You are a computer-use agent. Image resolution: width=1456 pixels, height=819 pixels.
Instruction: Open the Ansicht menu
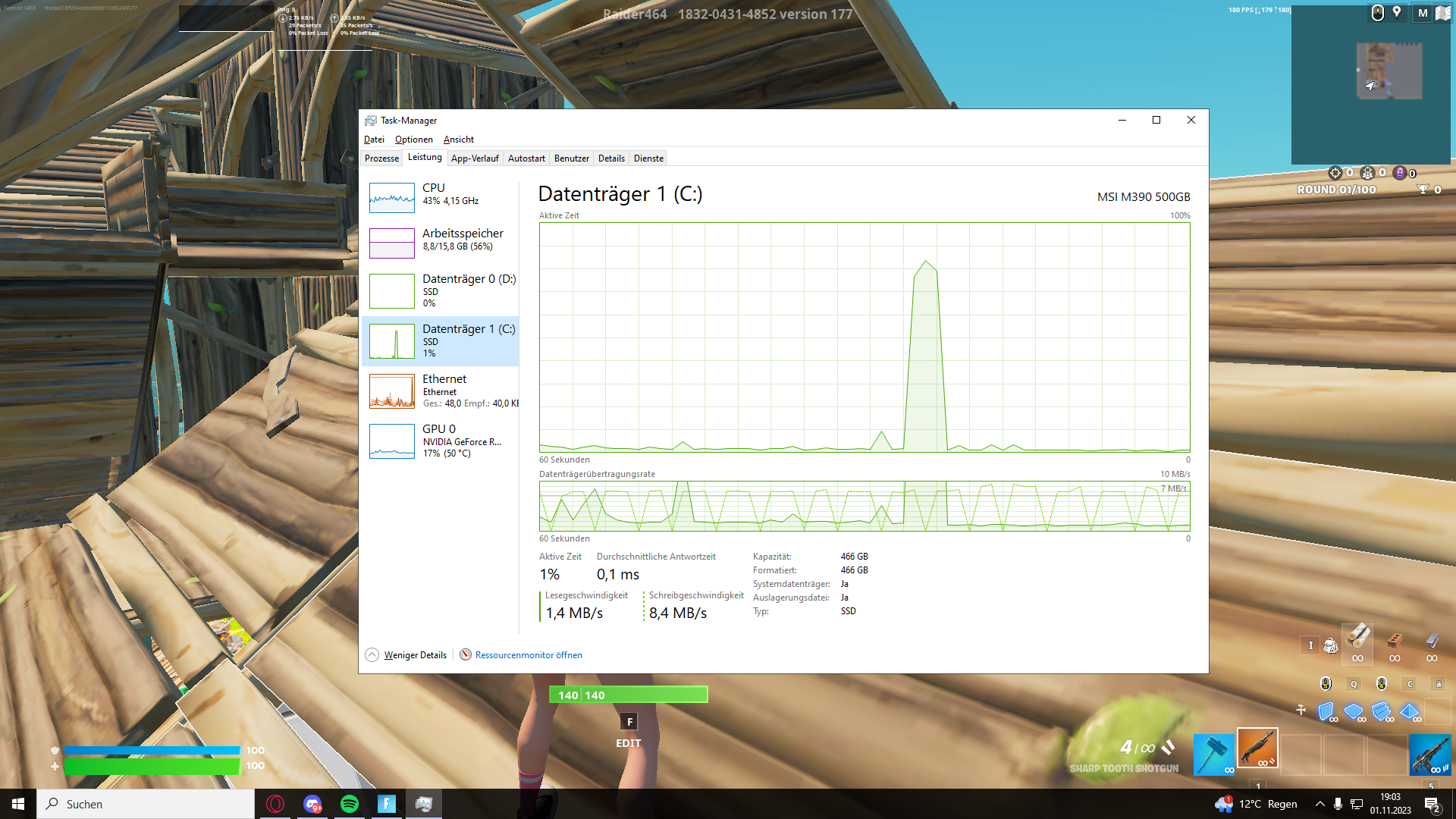coord(458,140)
